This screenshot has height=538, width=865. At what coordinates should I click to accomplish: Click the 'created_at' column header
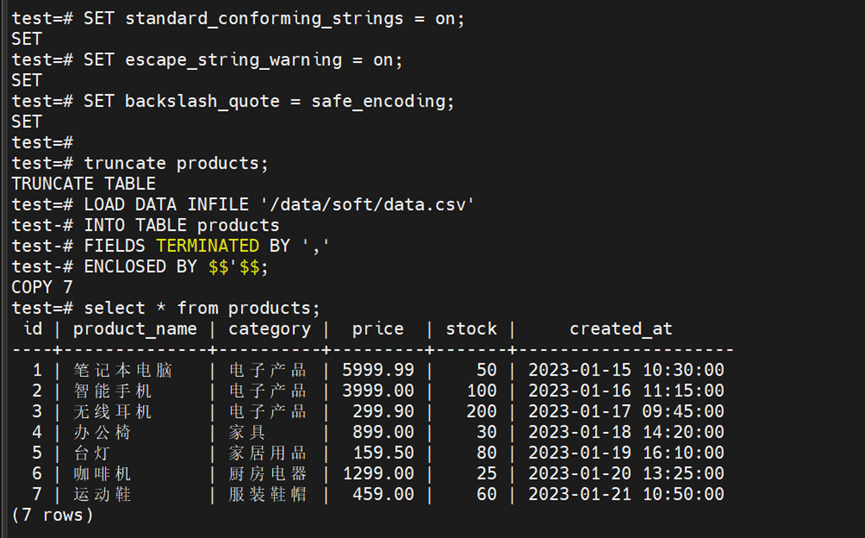[x=621, y=329]
